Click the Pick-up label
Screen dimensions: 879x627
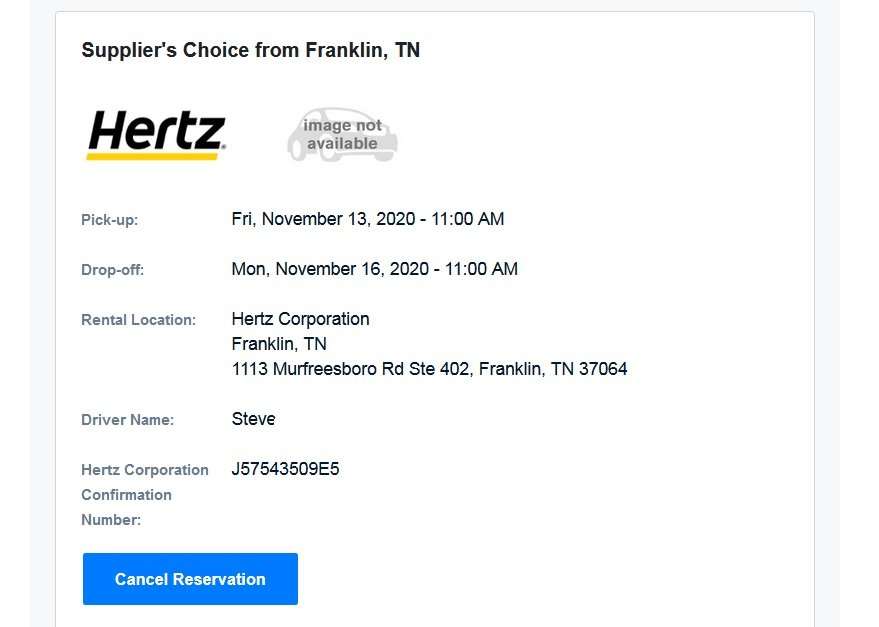coord(110,220)
